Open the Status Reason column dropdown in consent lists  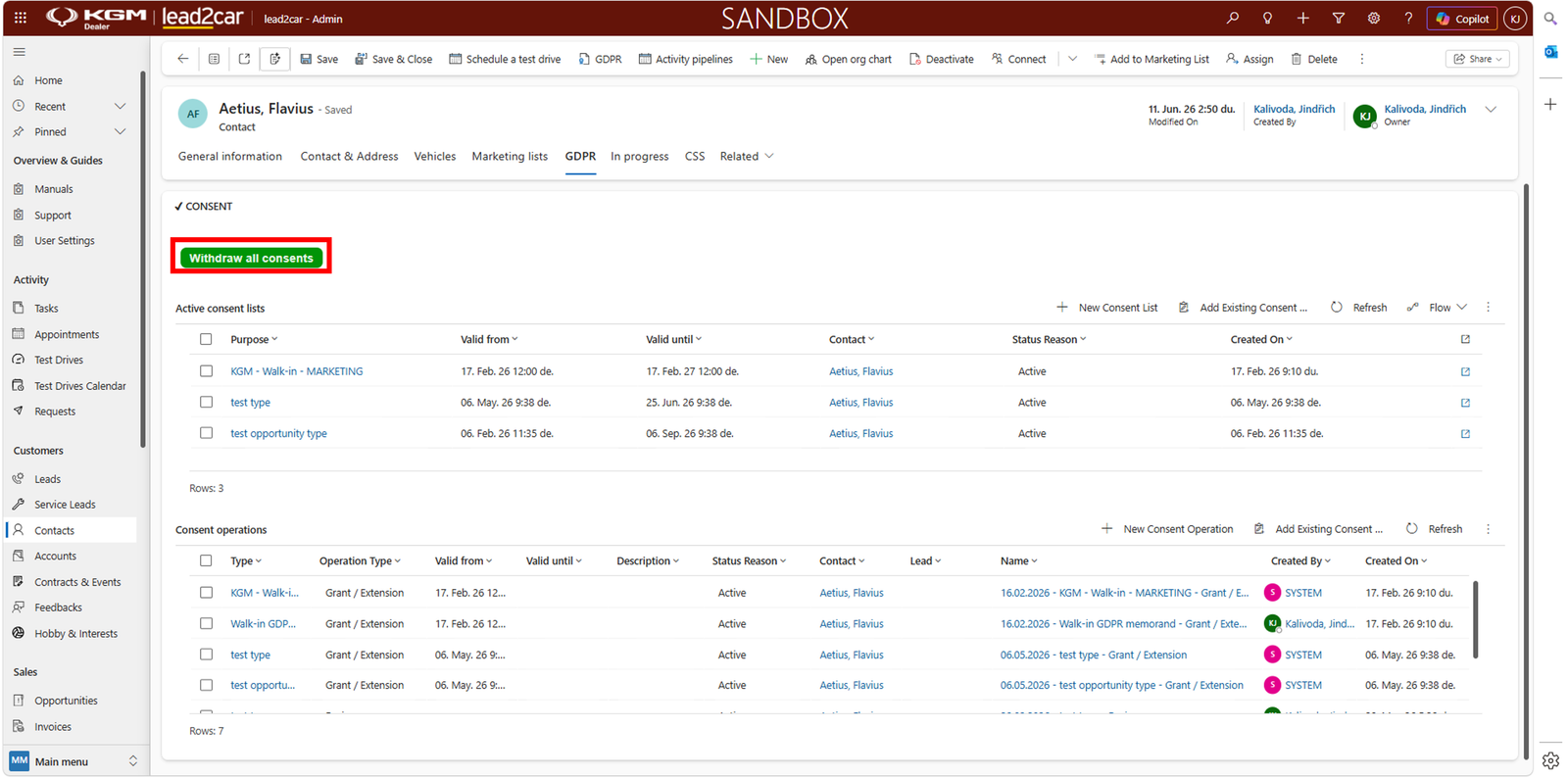pos(1049,339)
